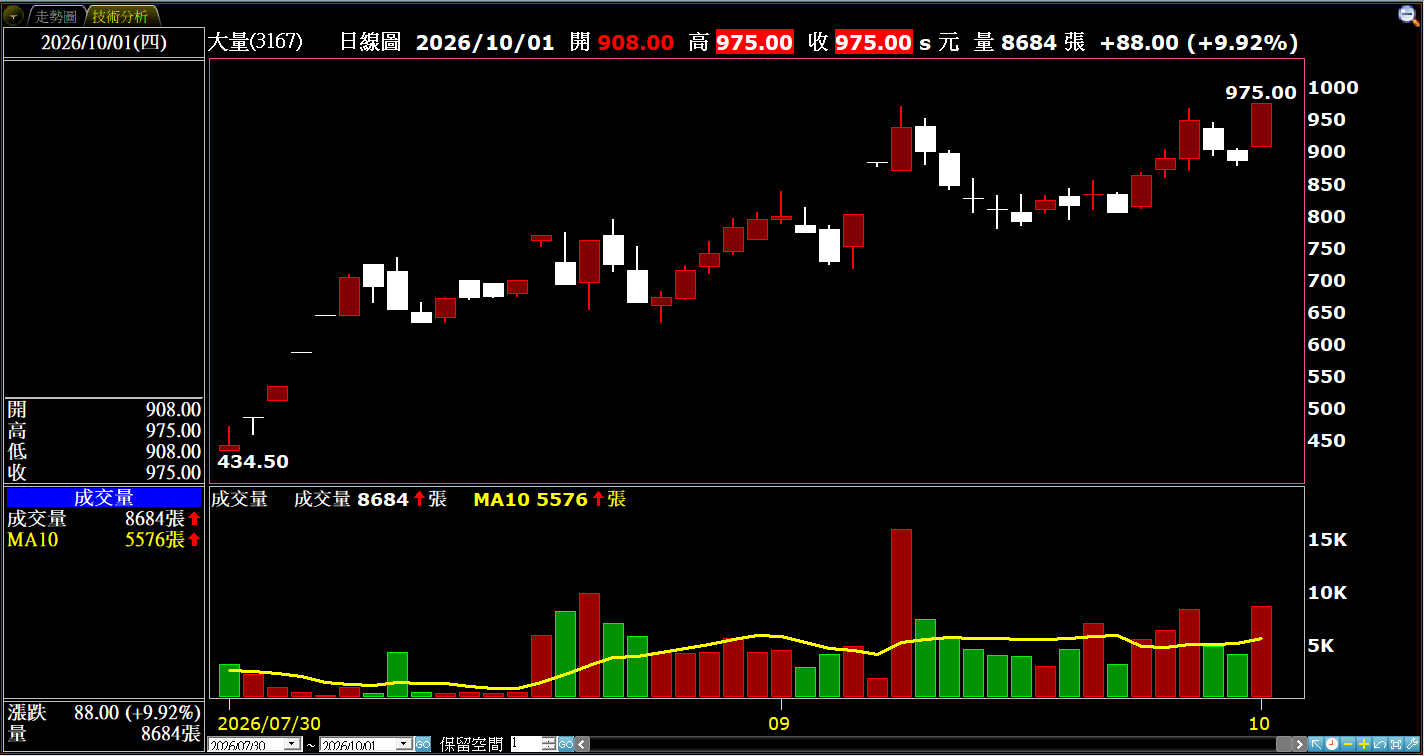Click the 975.00 high price label on chart
Viewport: 1425px width, 756px height.
tap(1261, 92)
